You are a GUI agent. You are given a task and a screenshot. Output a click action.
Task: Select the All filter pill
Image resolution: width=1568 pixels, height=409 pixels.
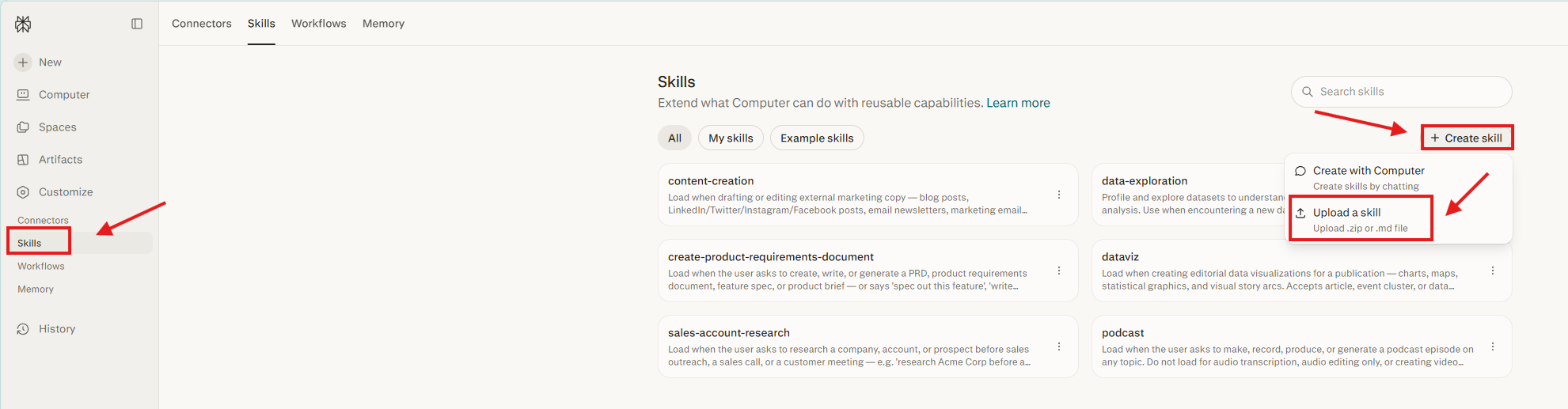click(x=674, y=138)
